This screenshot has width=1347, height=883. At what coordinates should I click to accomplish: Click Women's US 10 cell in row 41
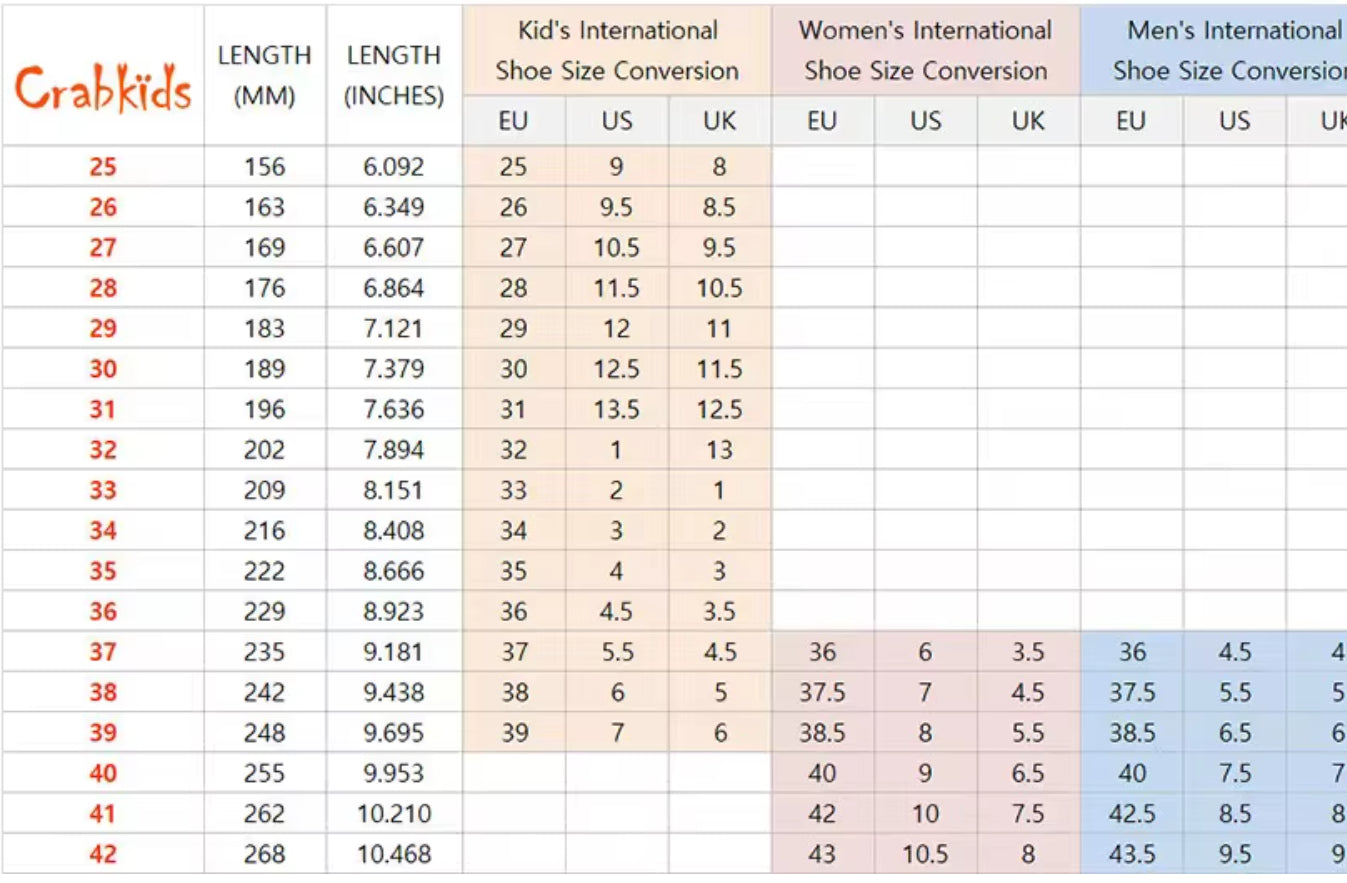[926, 814]
